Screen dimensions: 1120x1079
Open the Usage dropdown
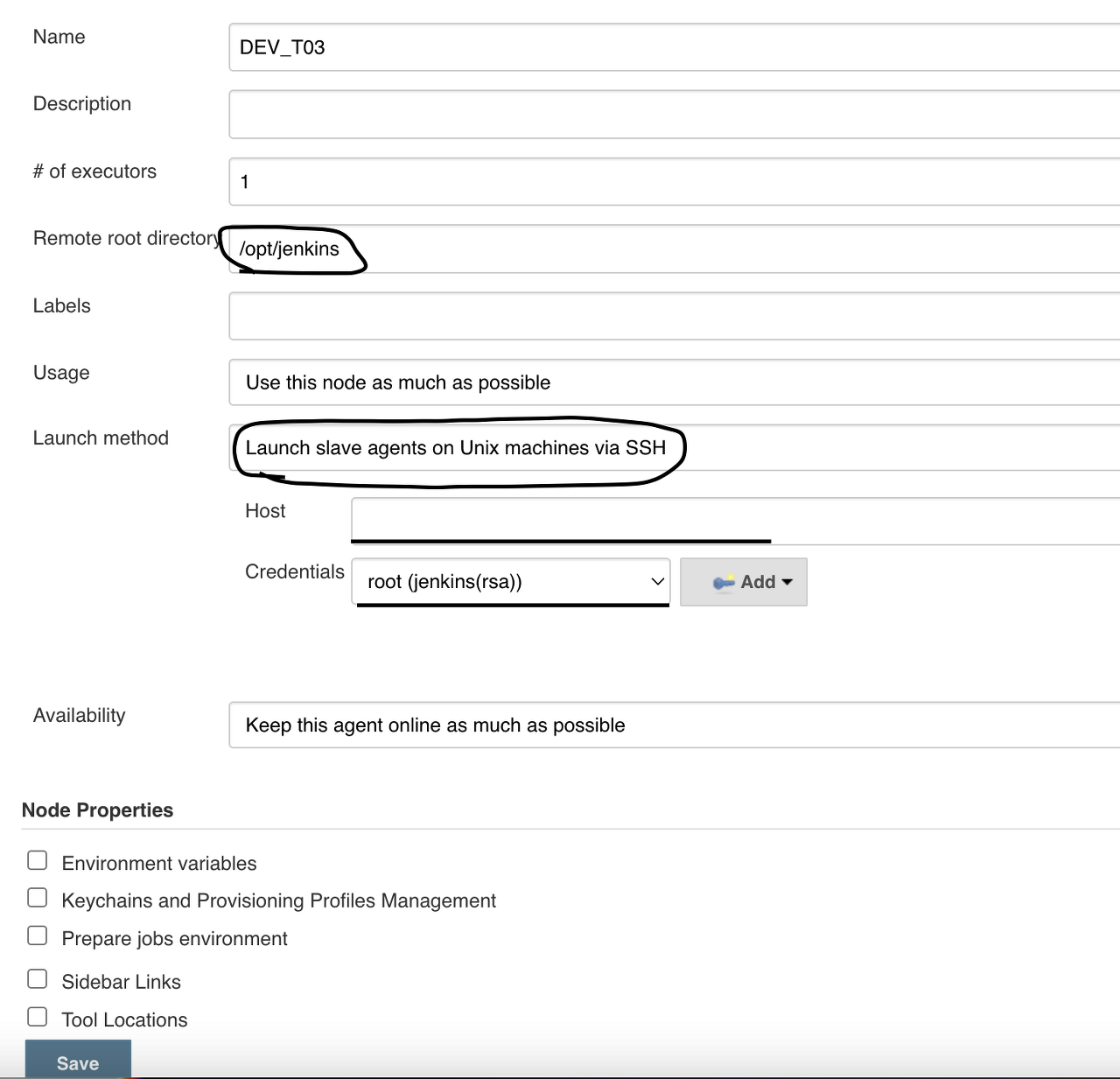(675, 382)
